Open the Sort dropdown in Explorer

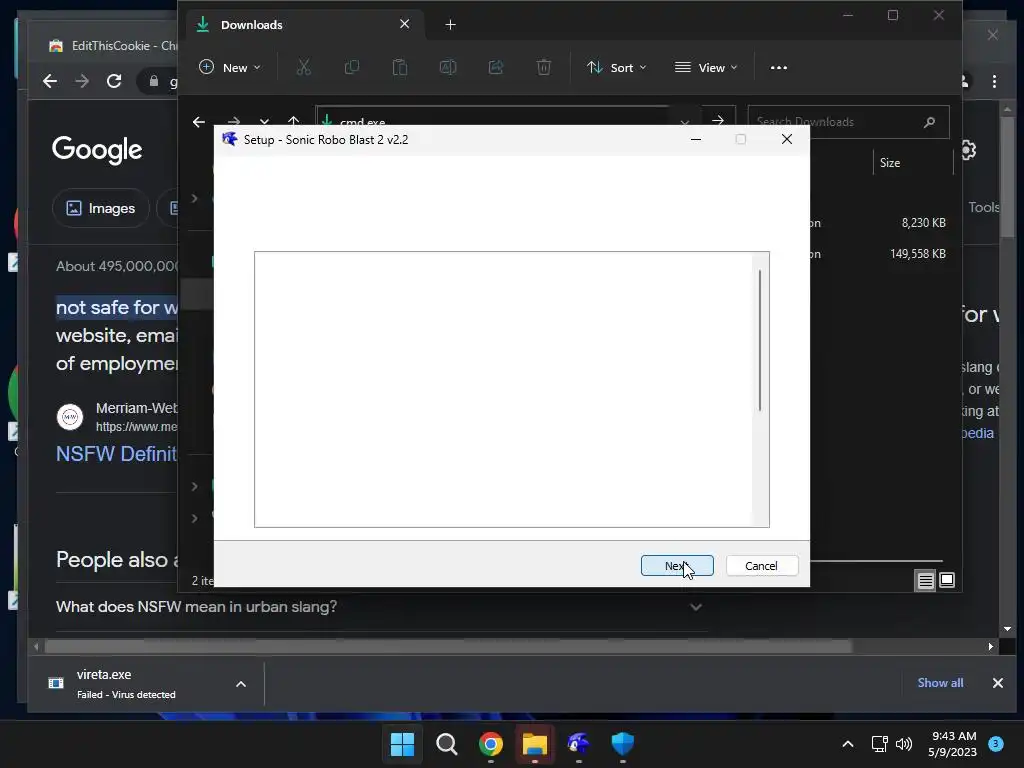tap(616, 67)
